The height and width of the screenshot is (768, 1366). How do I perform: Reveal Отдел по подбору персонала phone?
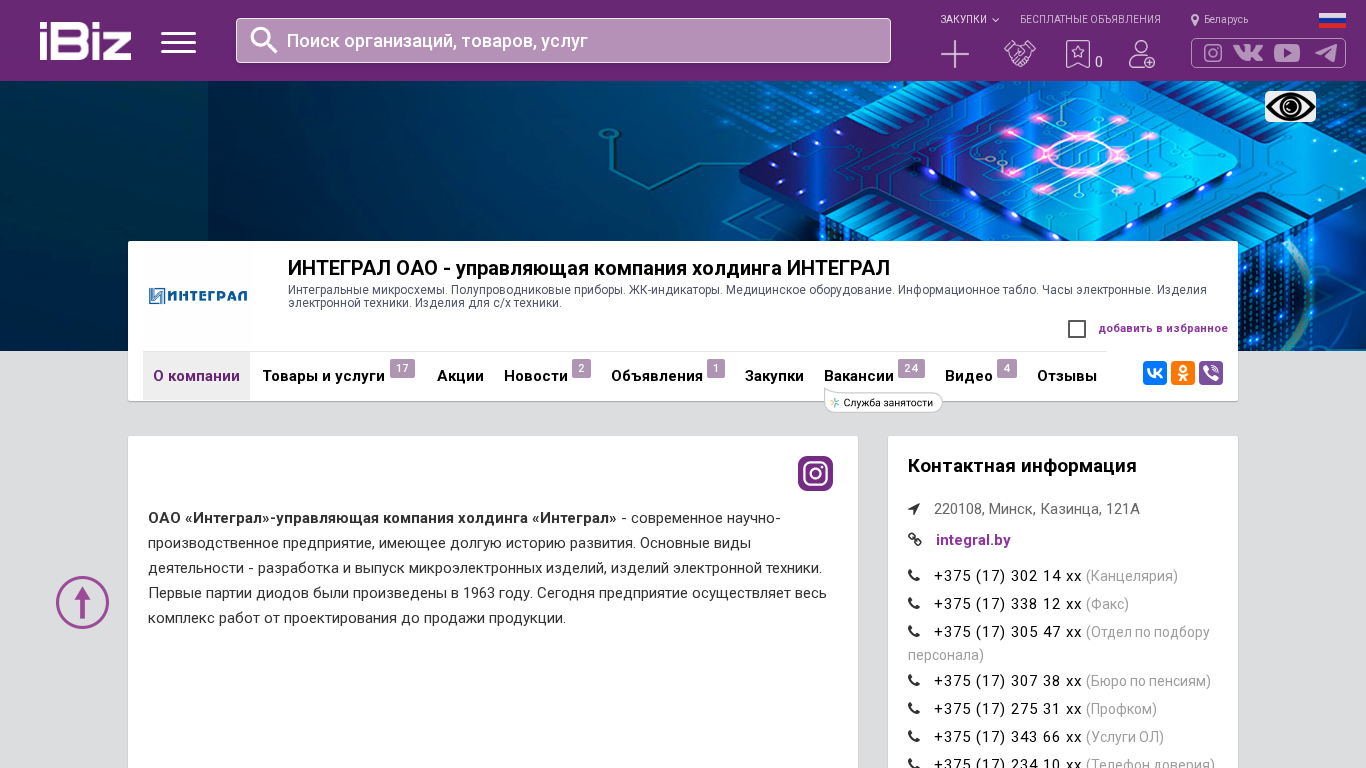coord(1008,632)
